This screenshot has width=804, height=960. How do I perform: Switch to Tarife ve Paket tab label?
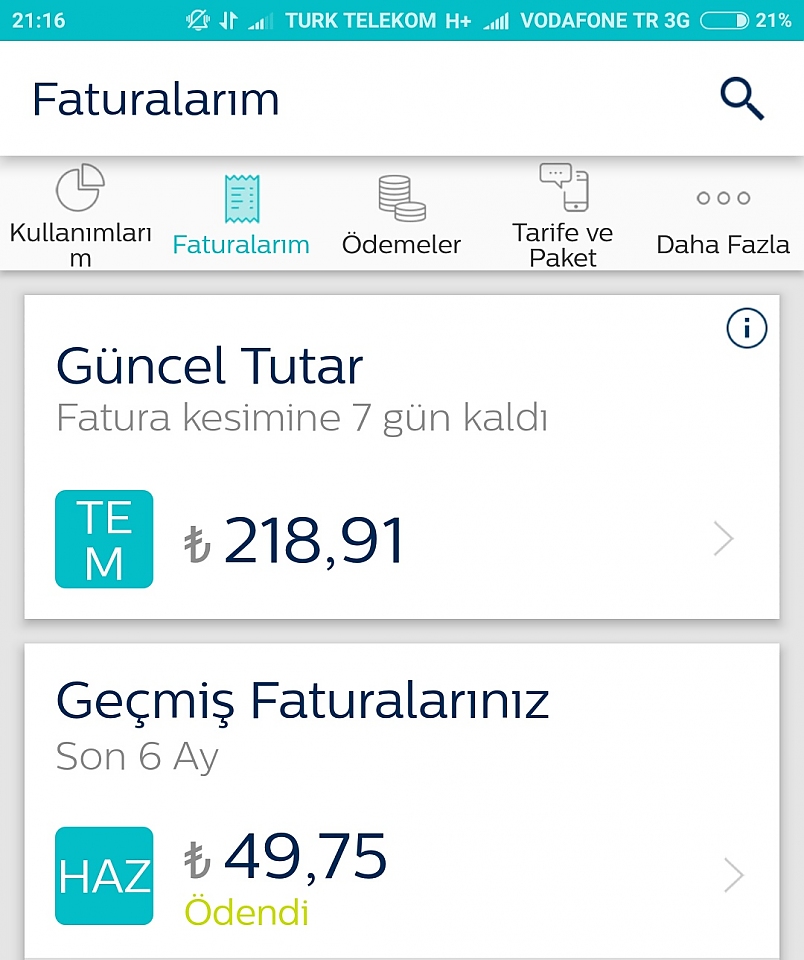tap(563, 245)
